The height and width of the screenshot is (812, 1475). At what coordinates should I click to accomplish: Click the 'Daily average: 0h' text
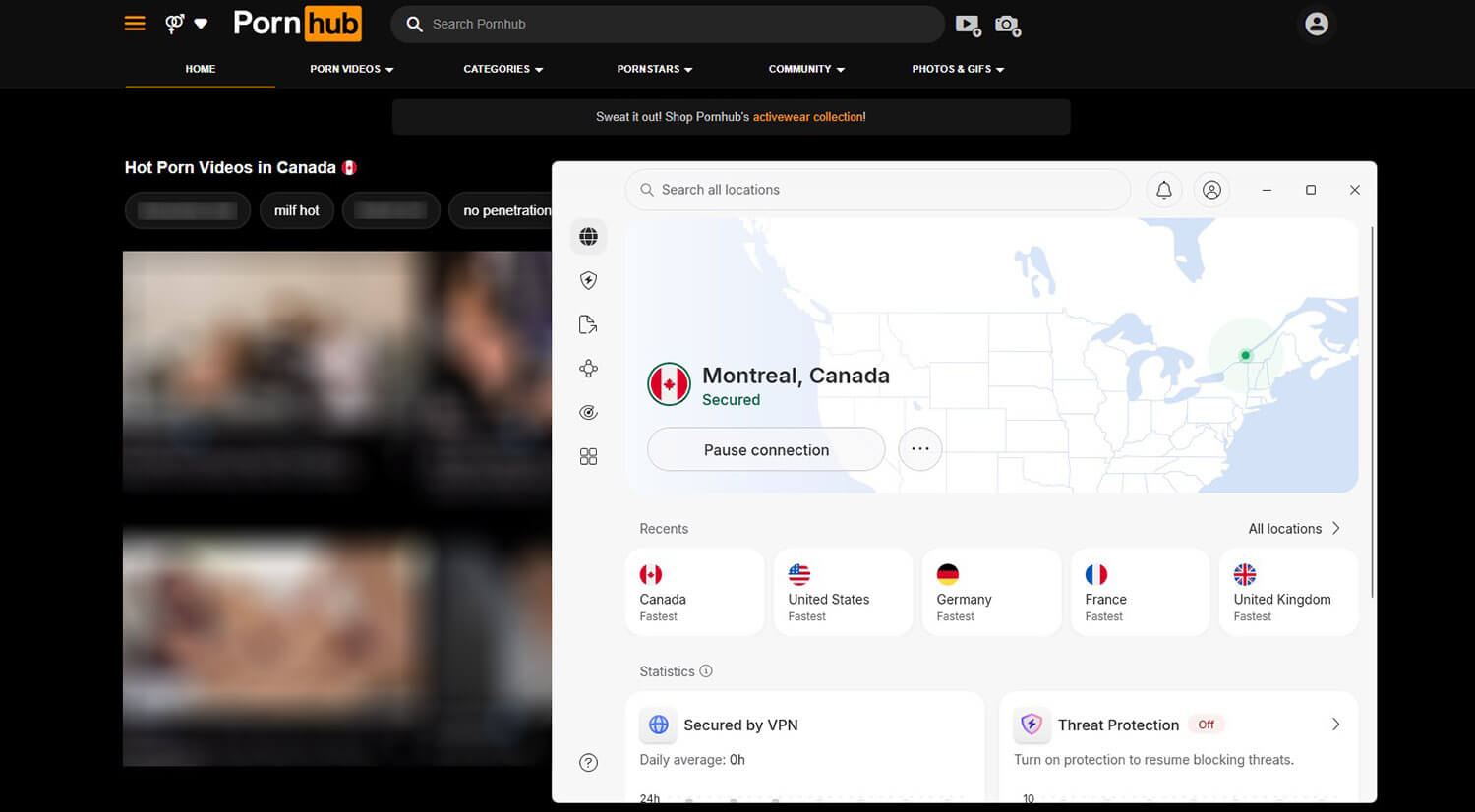[x=692, y=760]
